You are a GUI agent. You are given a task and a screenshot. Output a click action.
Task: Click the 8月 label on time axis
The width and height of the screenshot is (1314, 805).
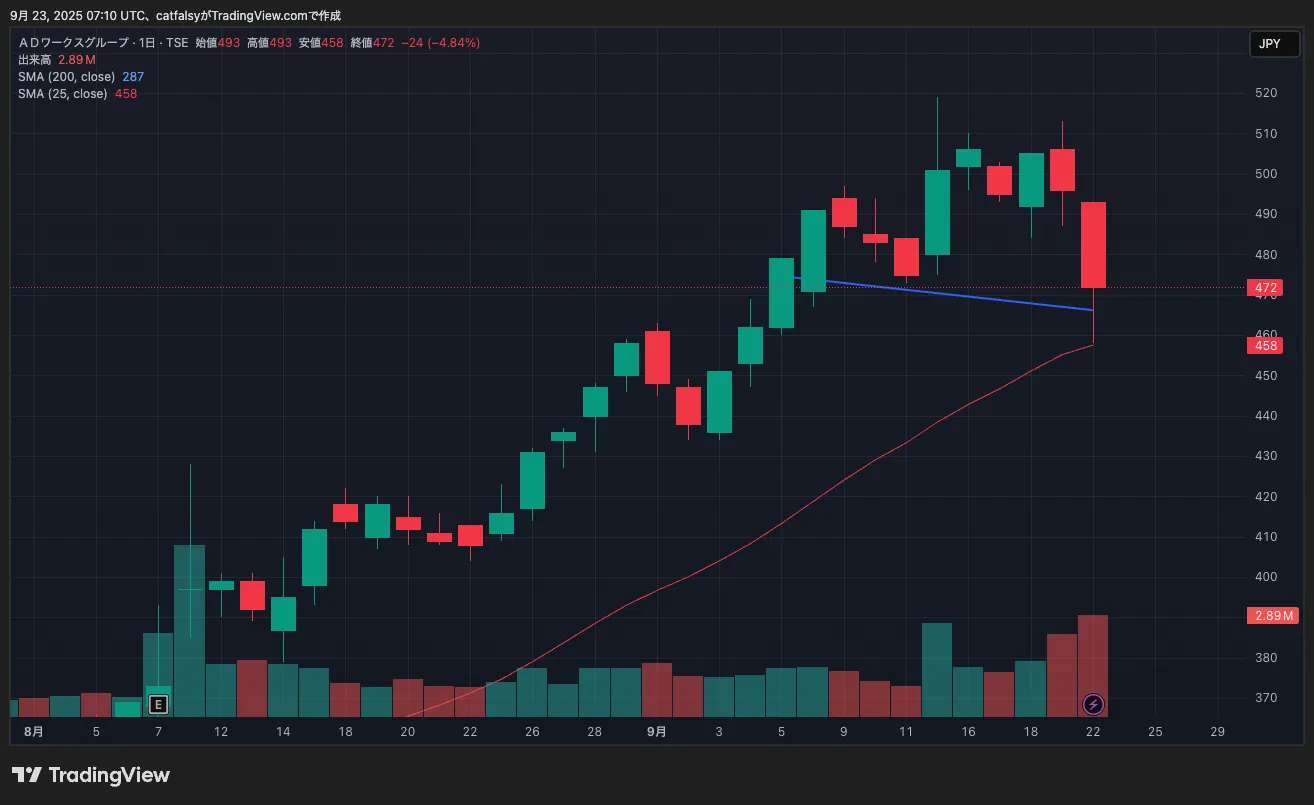click(x=33, y=732)
